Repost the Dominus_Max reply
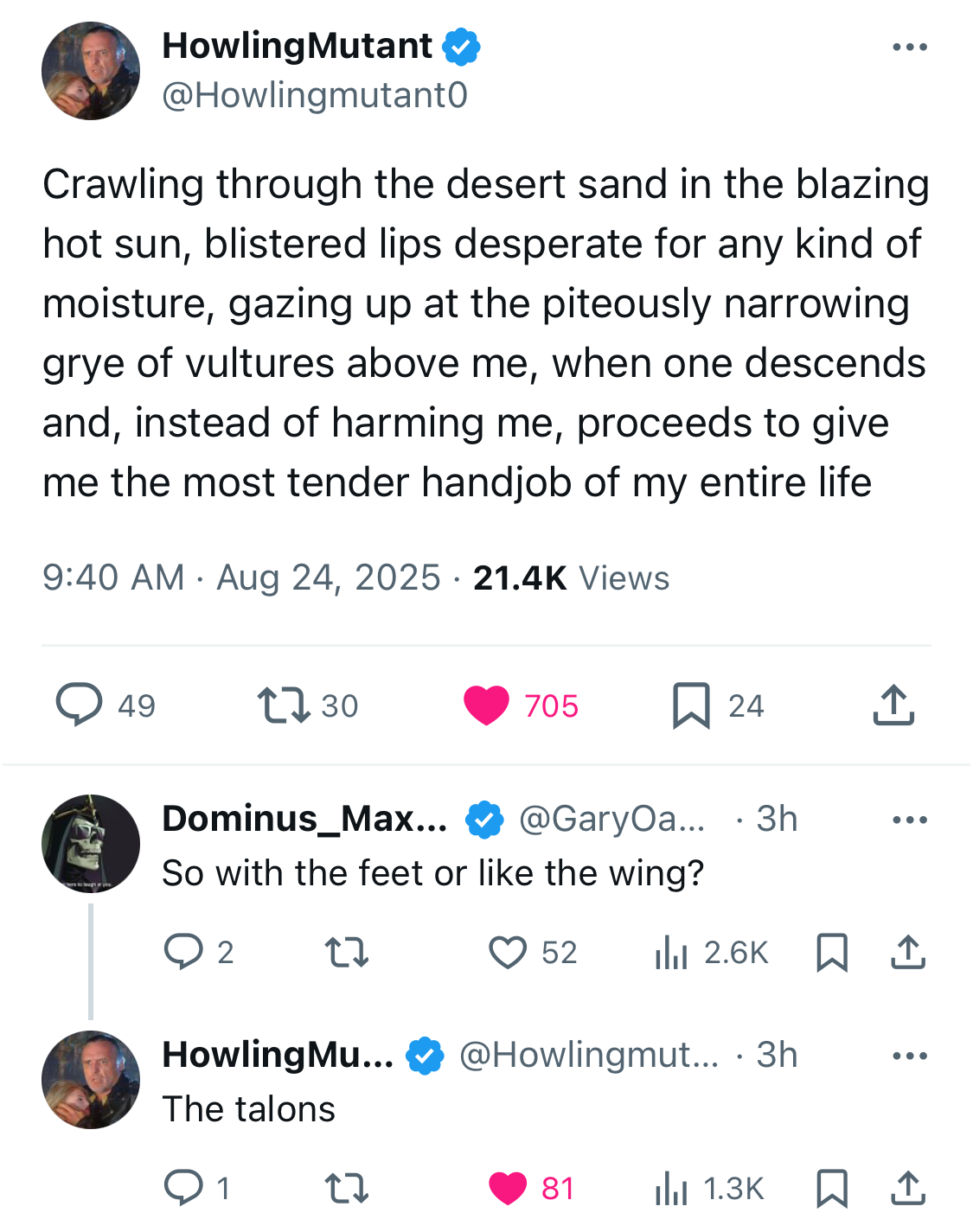This screenshot has height=1232, width=973. click(346, 952)
